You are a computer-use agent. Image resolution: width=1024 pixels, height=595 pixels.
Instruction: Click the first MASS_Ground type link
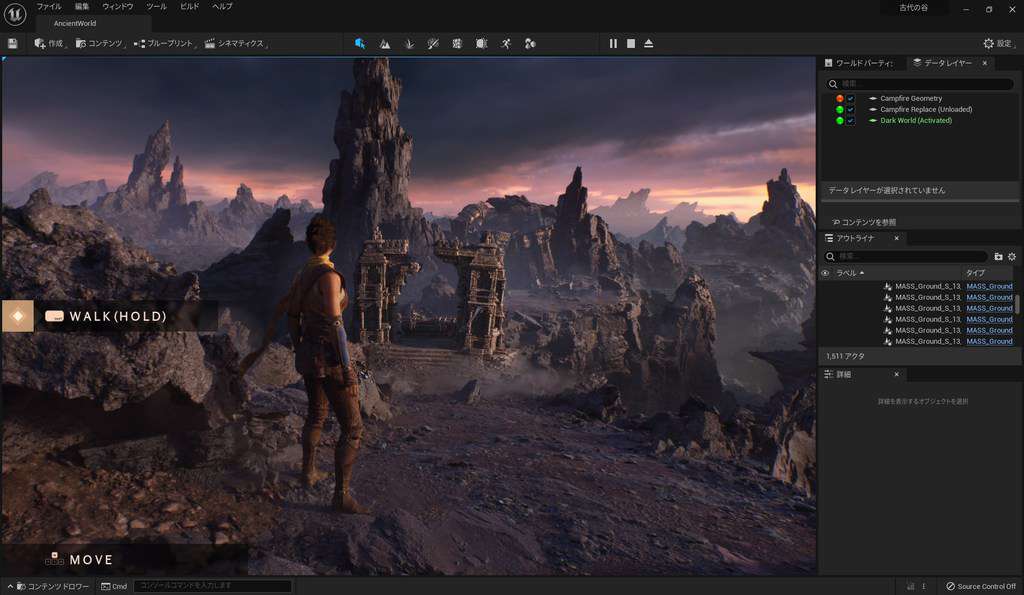click(x=989, y=287)
